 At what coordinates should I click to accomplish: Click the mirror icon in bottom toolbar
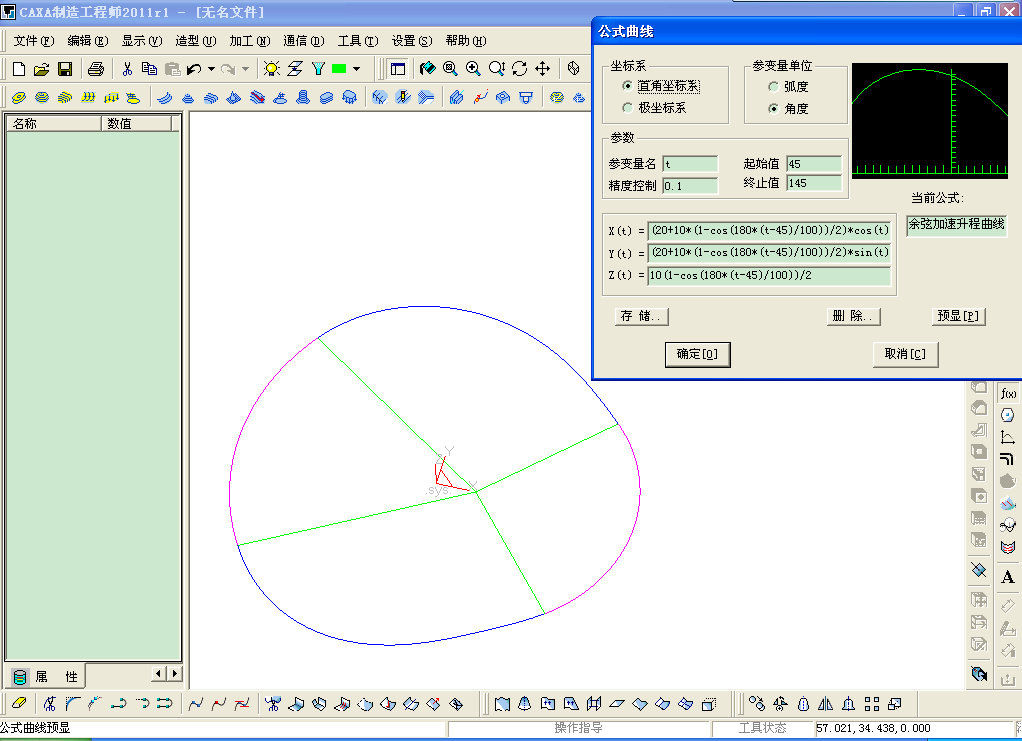(825, 704)
